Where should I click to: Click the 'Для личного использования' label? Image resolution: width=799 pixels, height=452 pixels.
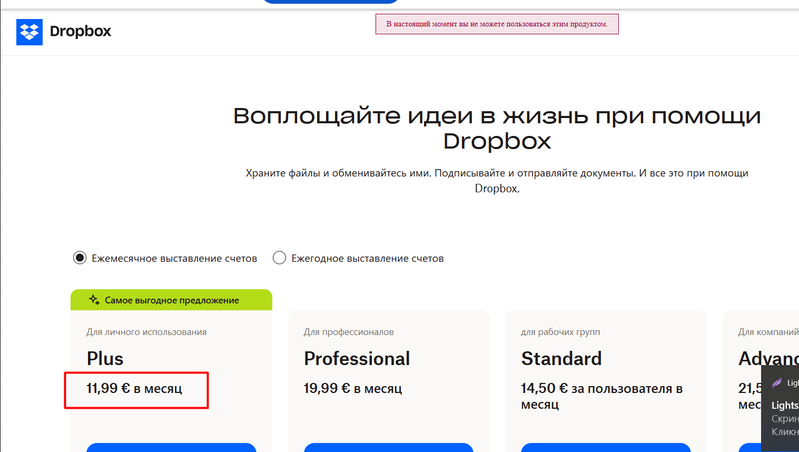146,332
